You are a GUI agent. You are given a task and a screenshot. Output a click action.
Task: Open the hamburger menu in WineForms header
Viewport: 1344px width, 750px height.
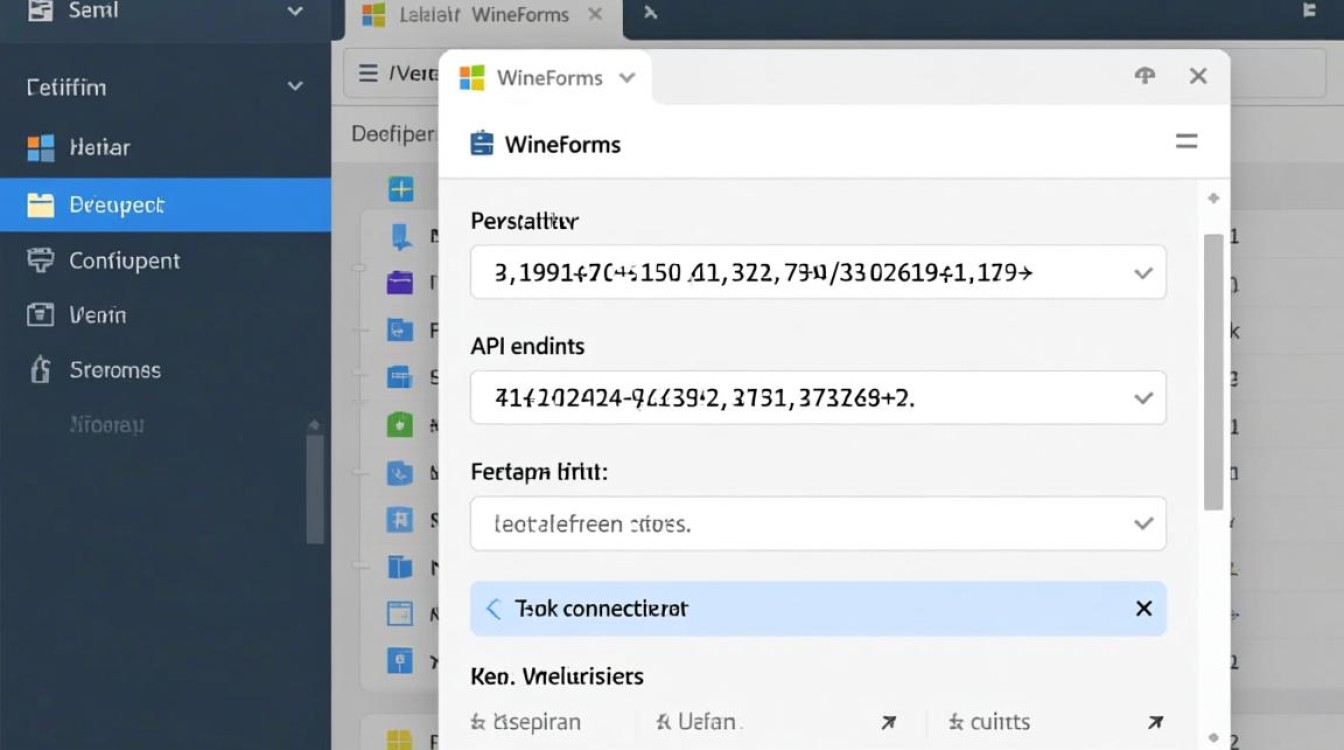pos(1186,142)
